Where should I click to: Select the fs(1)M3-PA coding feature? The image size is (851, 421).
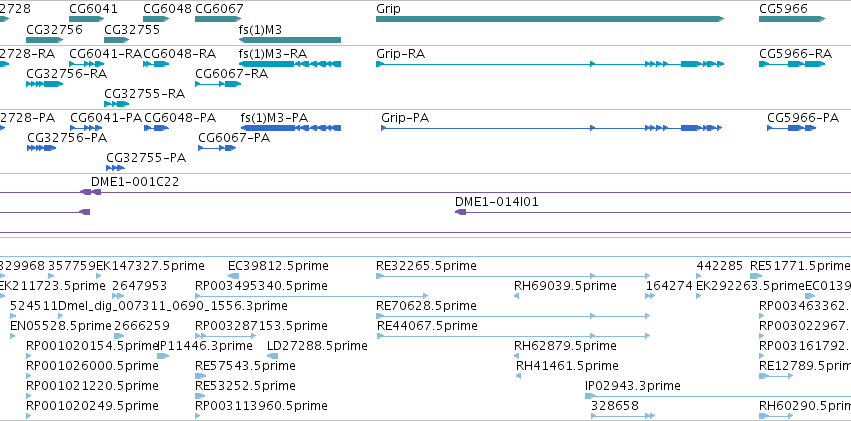click(291, 128)
